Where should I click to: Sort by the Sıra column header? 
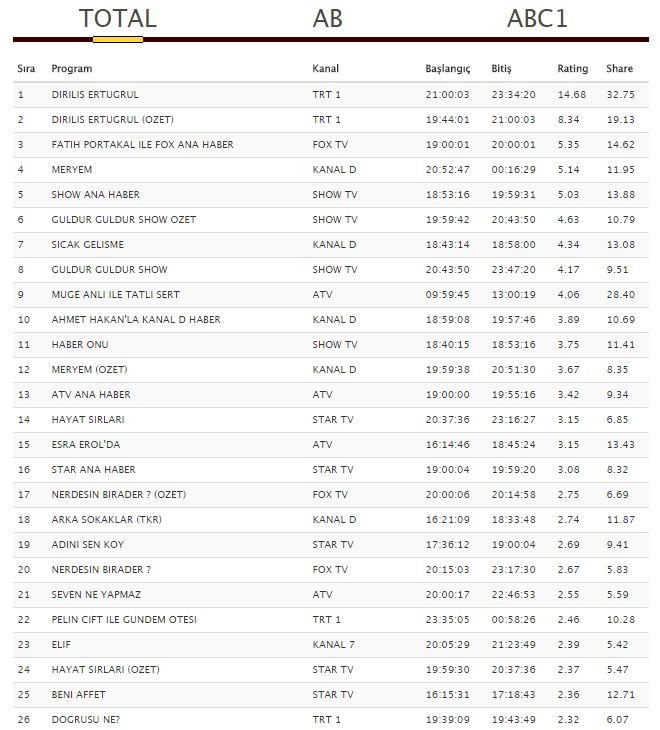click(26, 69)
